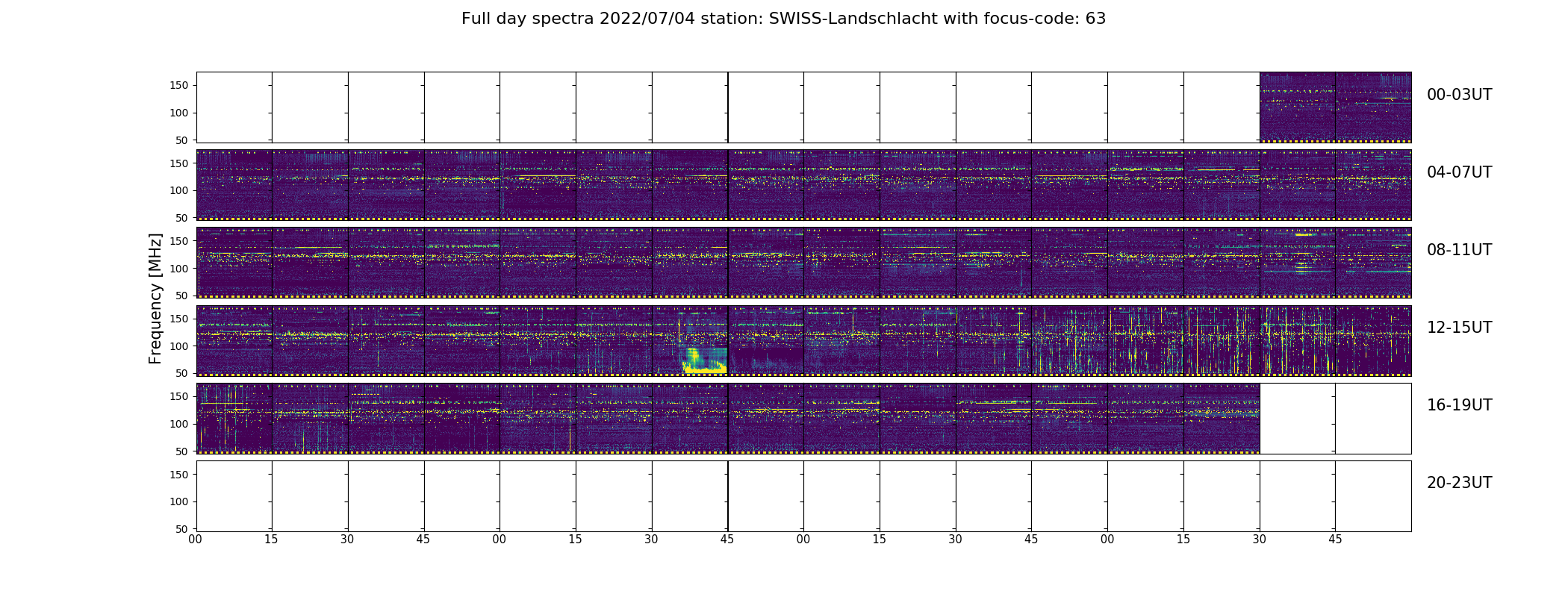
Task: Click the 150 tick of the 04-07UT row
Action: pyautogui.click(x=179, y=163)
